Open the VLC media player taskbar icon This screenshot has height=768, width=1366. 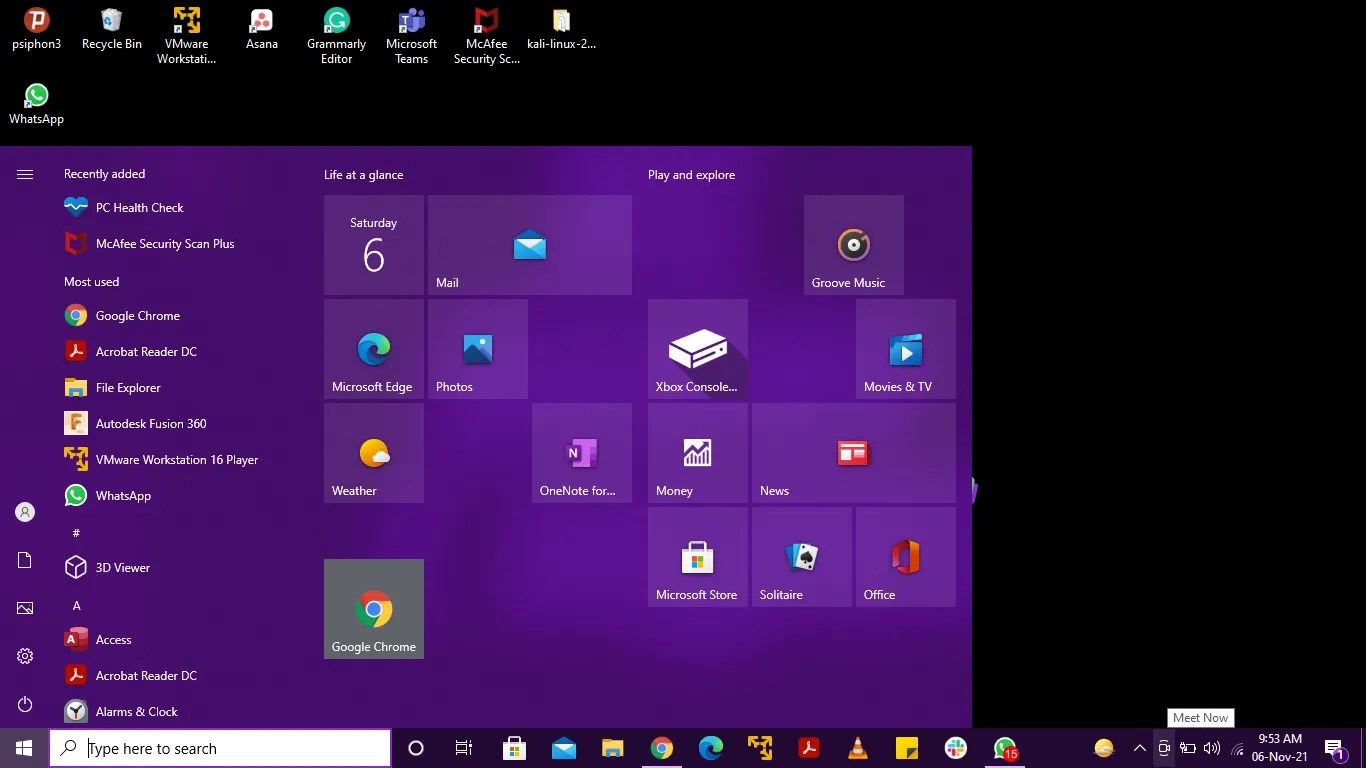tap(858, 748)
